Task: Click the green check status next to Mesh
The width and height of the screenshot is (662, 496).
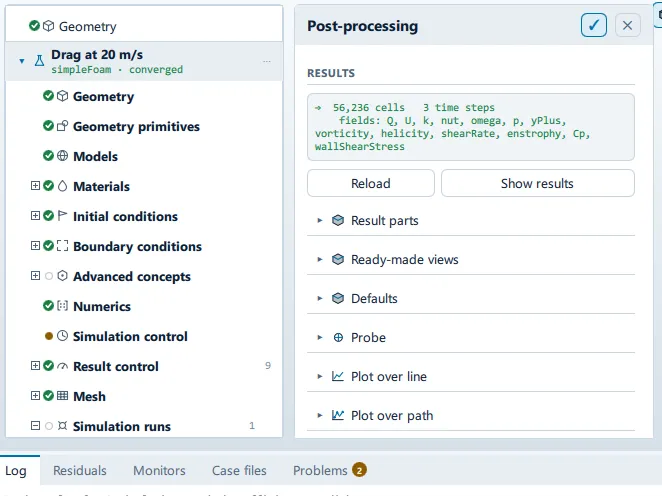Action: point(49,396)
